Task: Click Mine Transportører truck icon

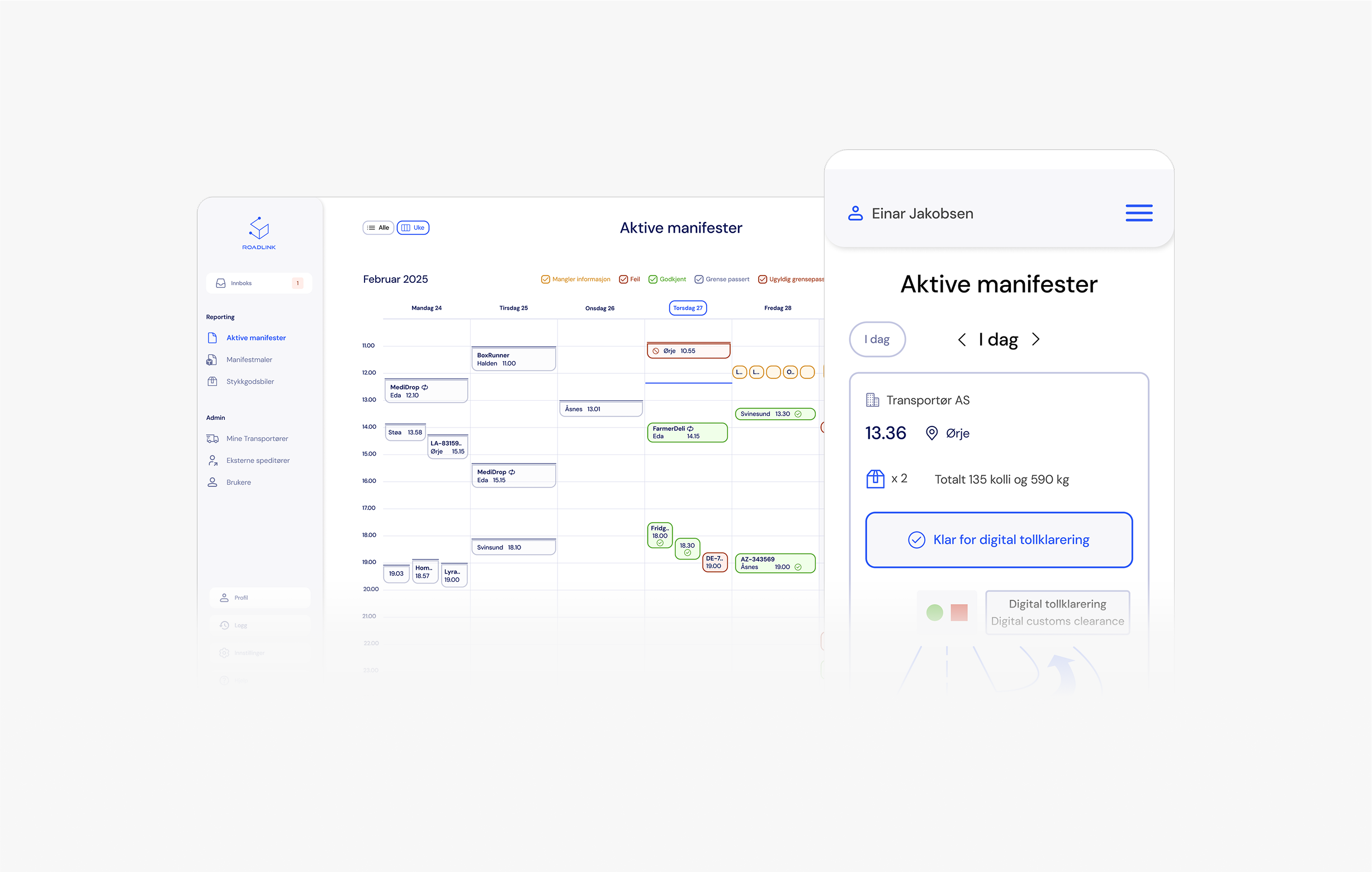Action: [212, 439]
